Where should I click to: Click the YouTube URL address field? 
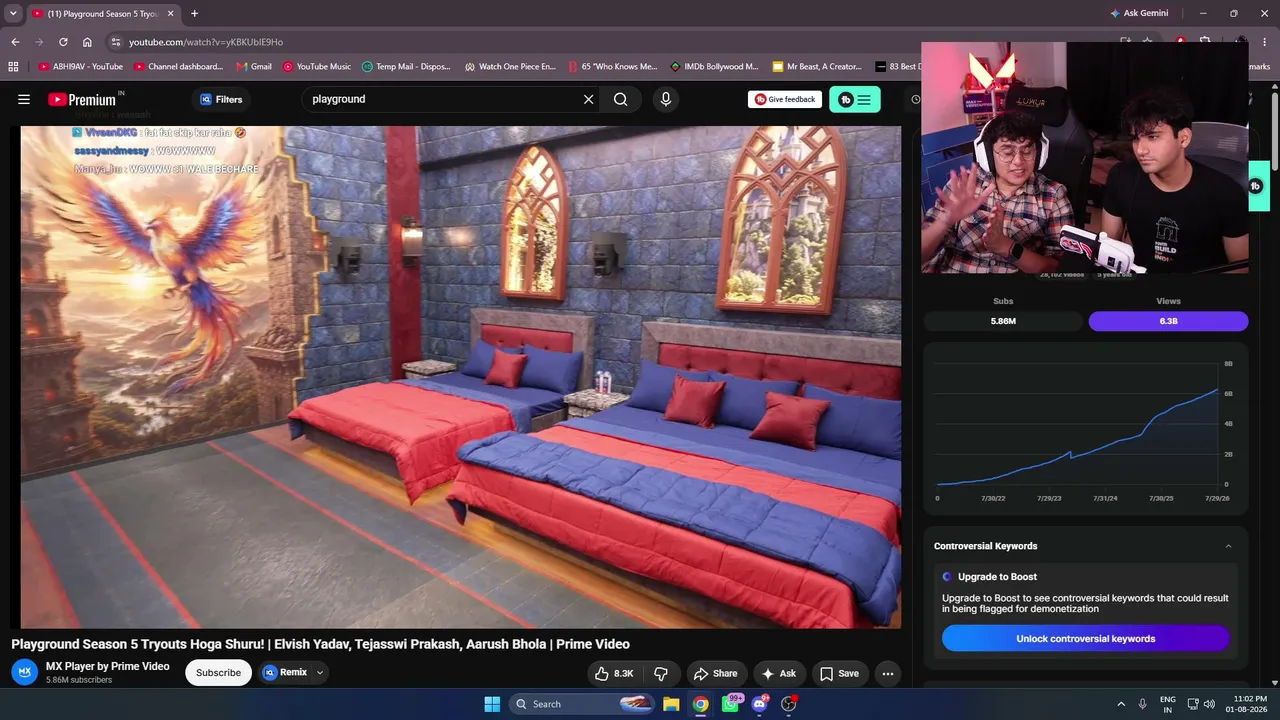pos(206,42)
